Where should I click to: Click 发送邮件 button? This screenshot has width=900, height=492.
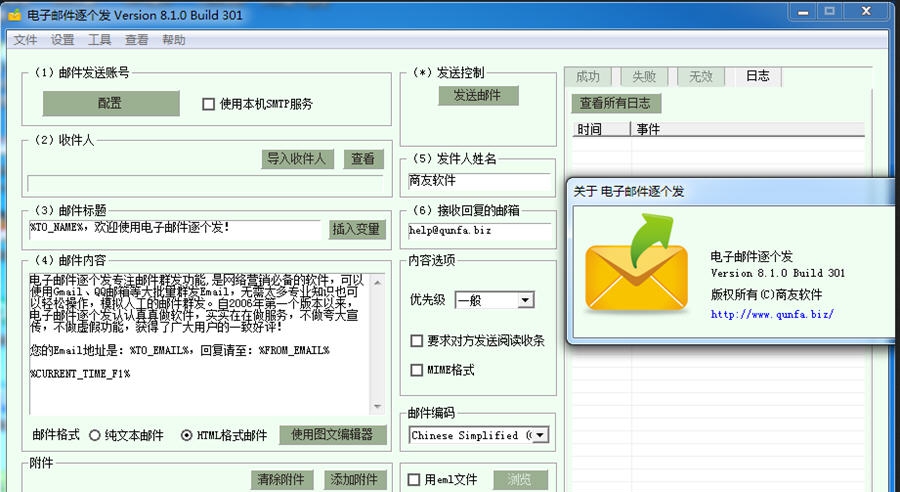pos(478,96)
